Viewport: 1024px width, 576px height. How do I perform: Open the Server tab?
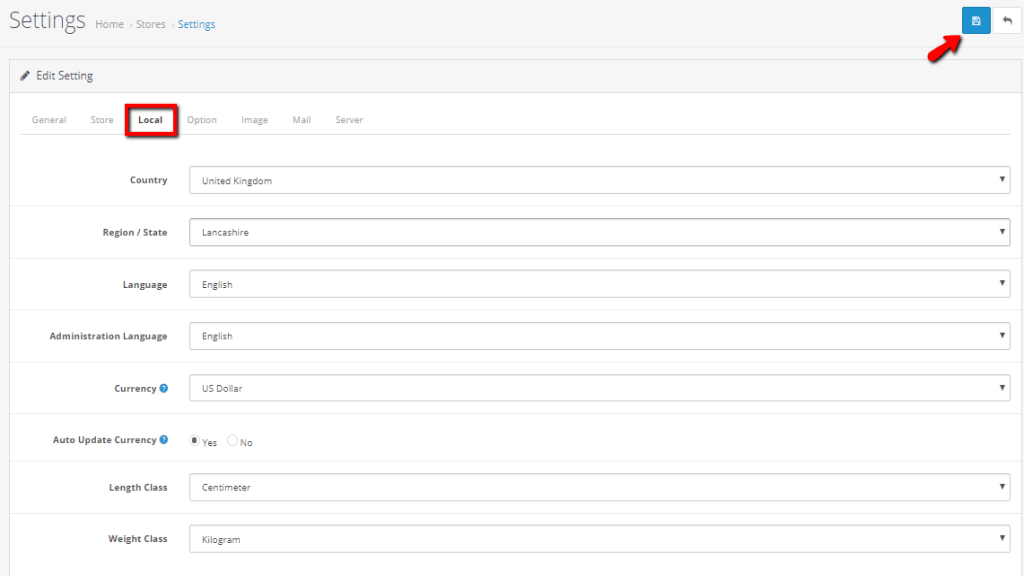(349, 120)
